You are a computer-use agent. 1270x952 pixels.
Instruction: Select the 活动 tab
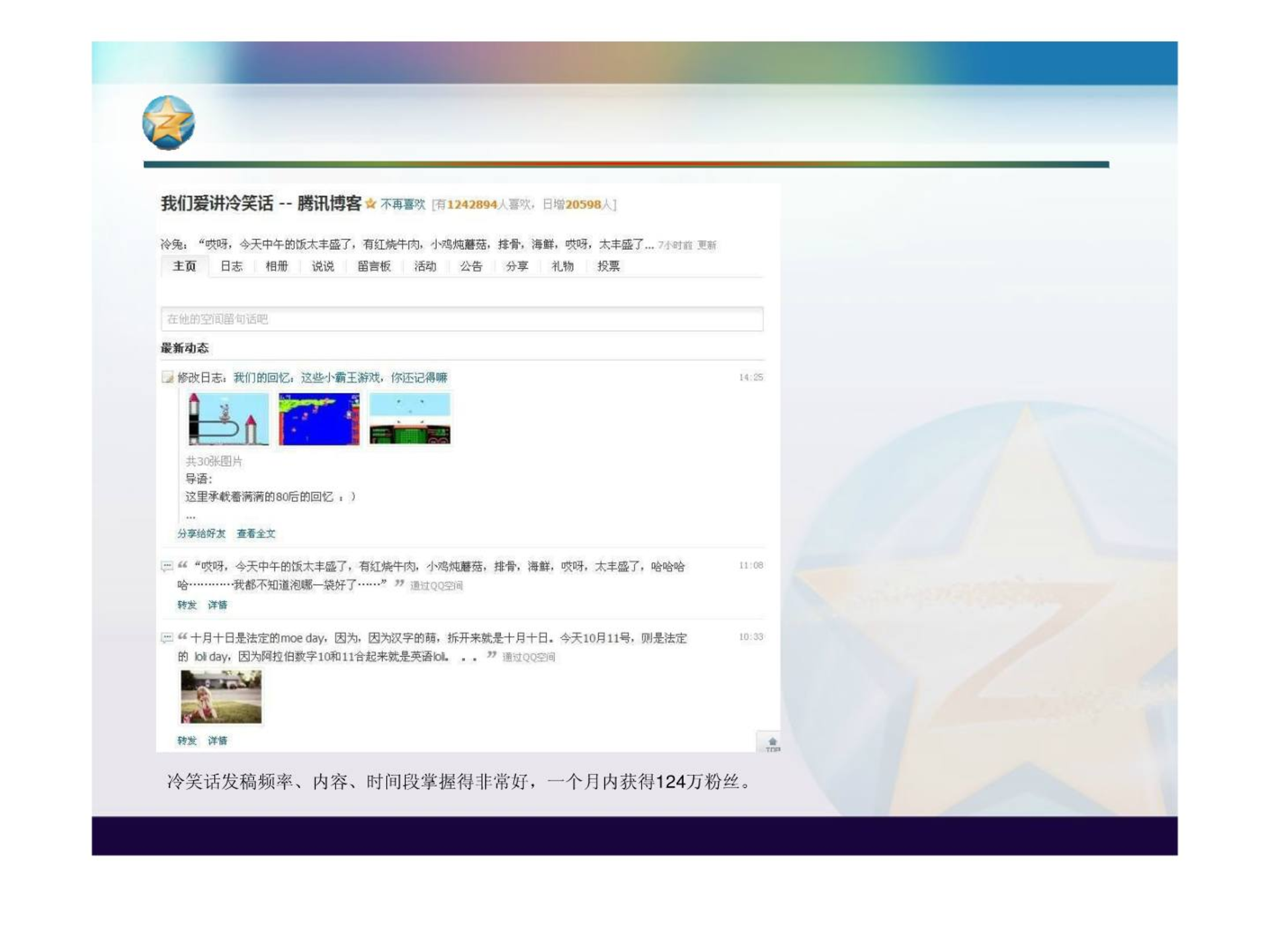(425, 266)
